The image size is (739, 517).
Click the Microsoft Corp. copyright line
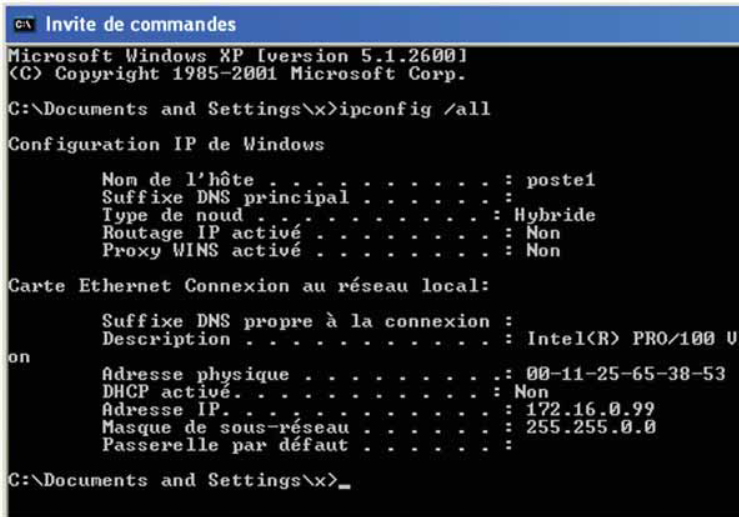click(x=237, y=74)
